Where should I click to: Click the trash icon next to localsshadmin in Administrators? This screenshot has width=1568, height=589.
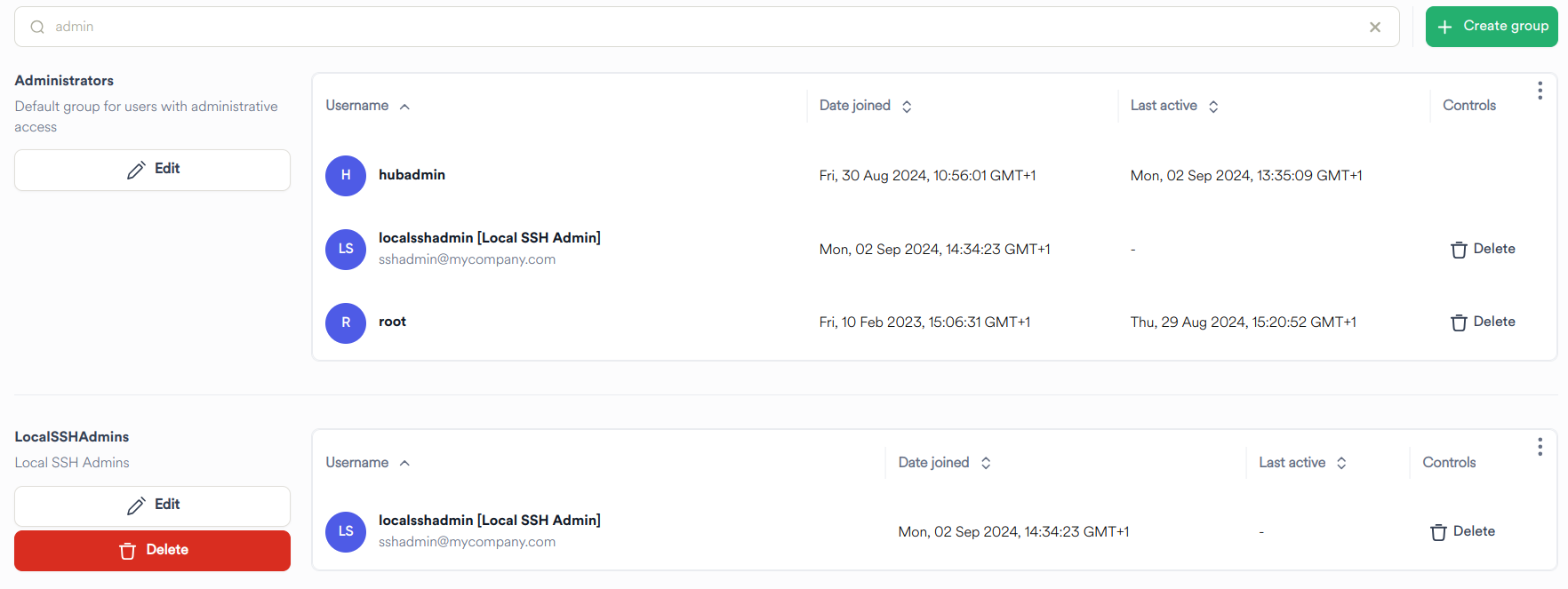pos(1459,250)
